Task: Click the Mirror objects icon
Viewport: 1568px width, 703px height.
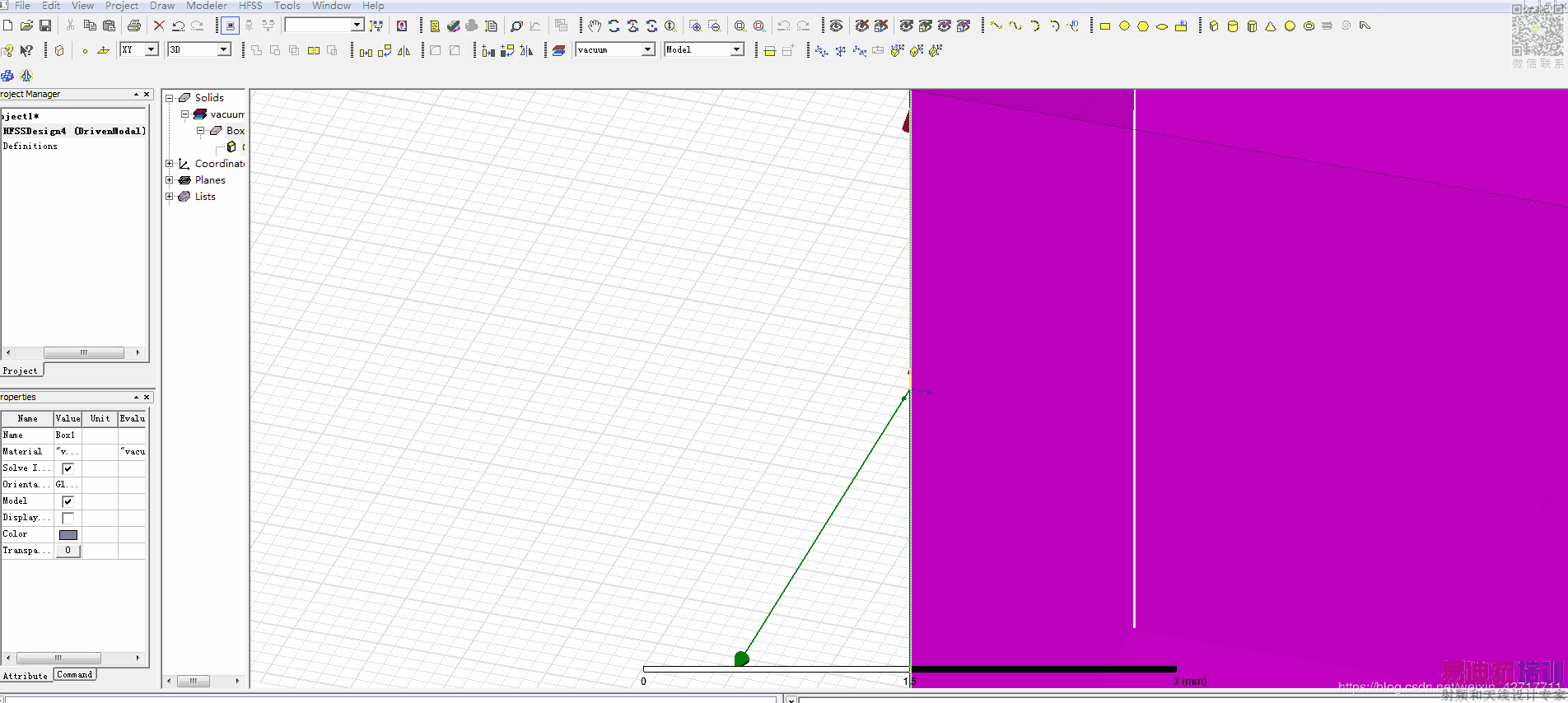Action: pos(404,51)
